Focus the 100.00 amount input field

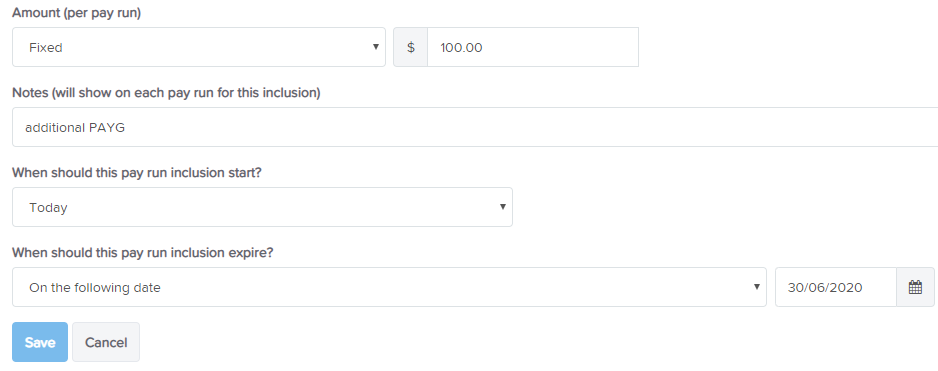click(x=533, y=47)
